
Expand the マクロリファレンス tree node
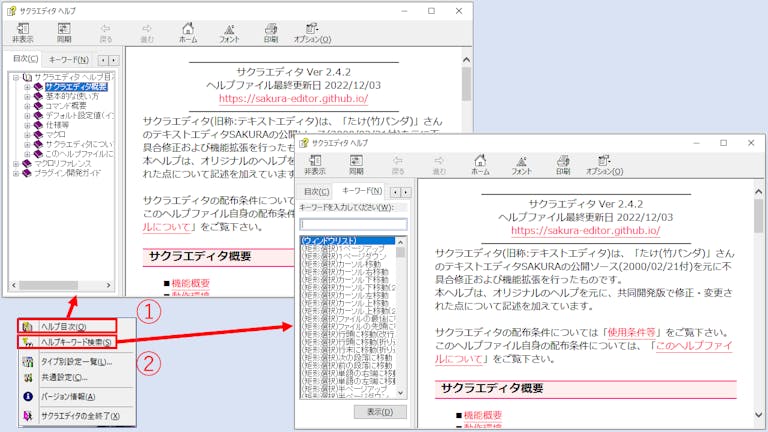[16, 164]
